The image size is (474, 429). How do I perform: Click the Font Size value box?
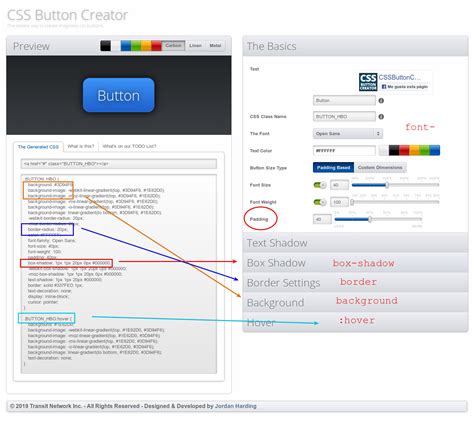tap(339, 185)
